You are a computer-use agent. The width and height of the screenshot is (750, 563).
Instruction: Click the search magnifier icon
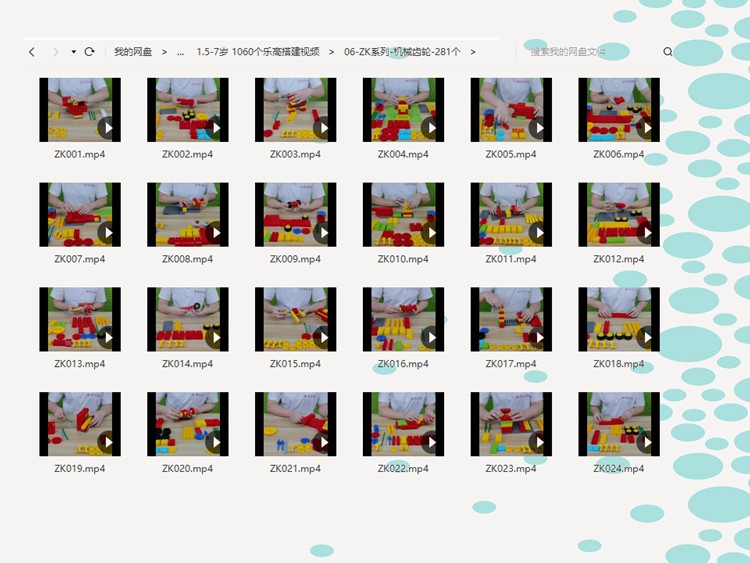(x=668, y=52)
